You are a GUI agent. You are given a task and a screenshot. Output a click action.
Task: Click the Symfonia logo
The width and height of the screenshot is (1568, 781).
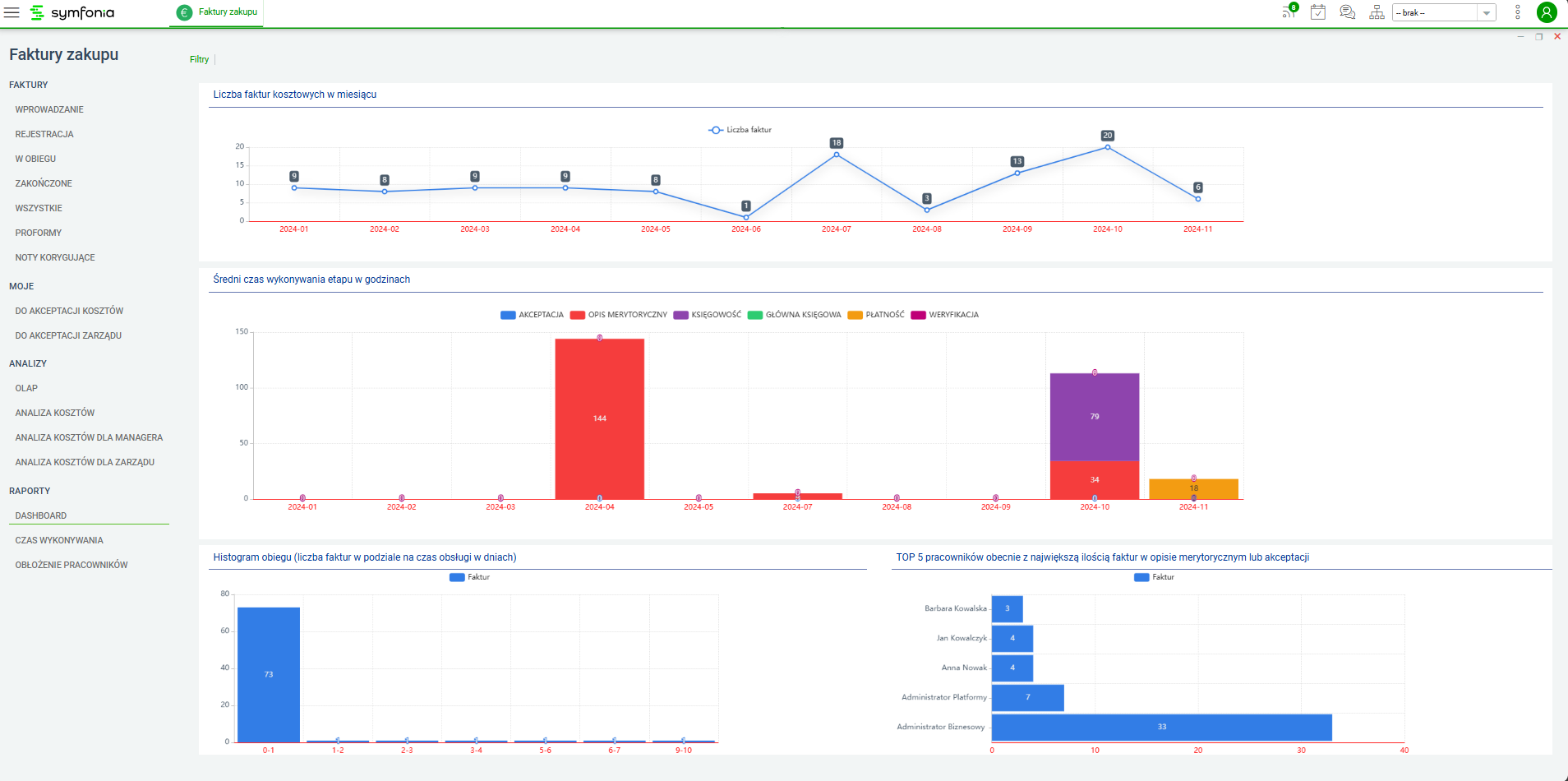pyautogui.click(x=72, y=12)
